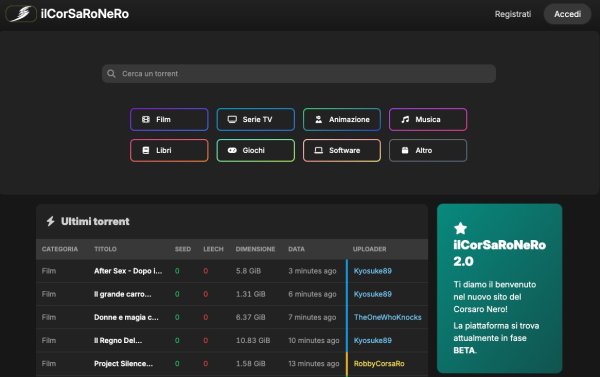Open the After Sex torrent title
Screen dimensions: 600x377
[x=128, y=271]
